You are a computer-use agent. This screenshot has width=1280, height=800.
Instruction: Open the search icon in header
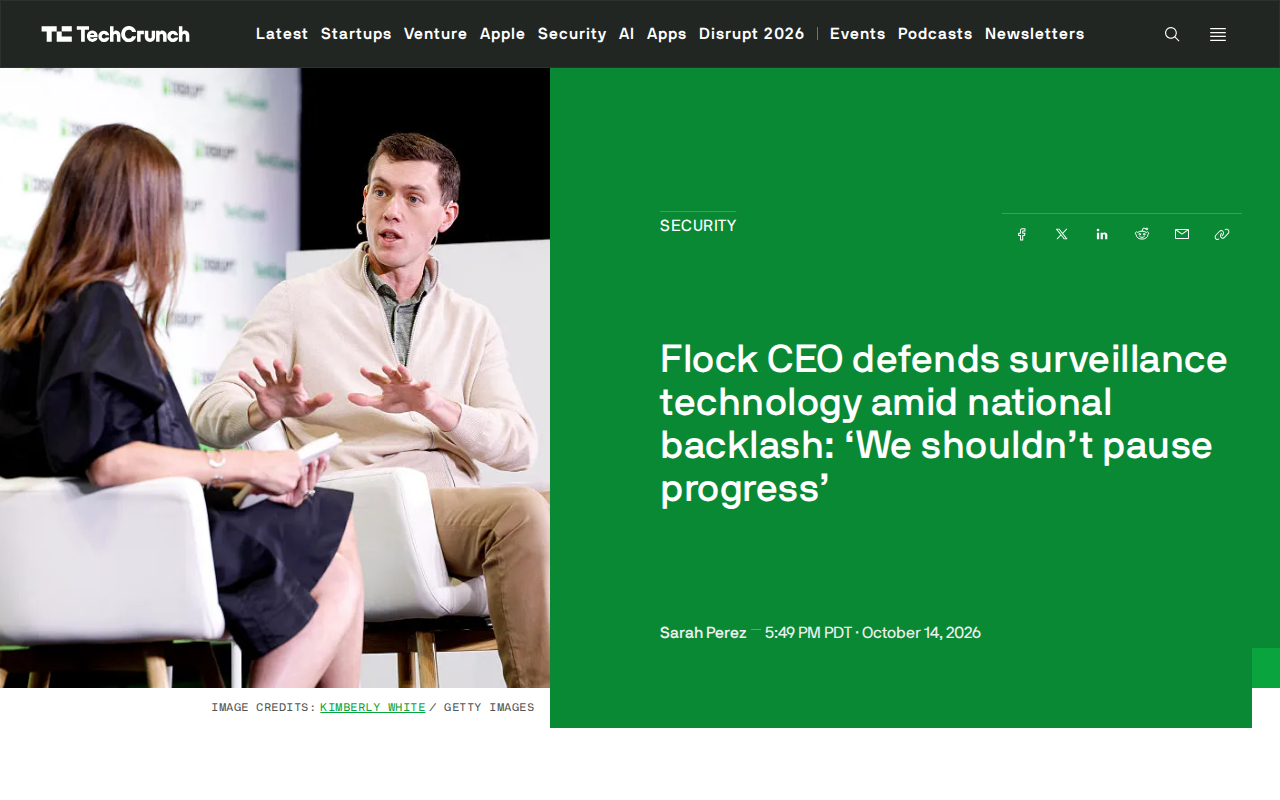pyautogui.click(x=1172, y=34)
